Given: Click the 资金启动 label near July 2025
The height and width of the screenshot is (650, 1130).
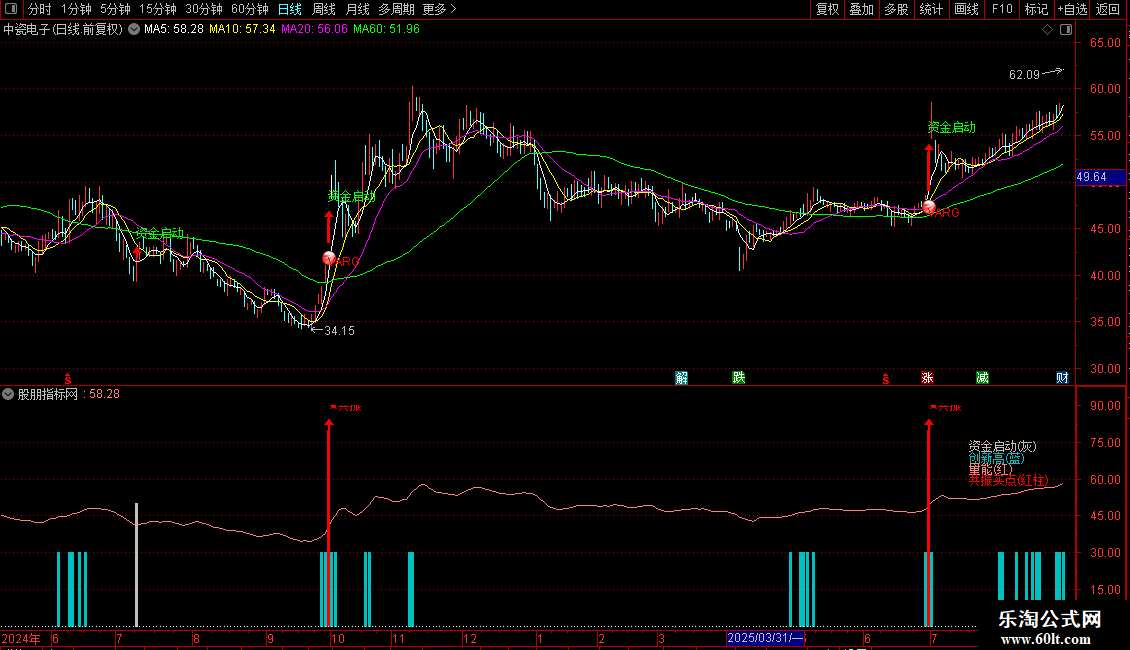Looking at the screenshot, I should click(951, 128).
